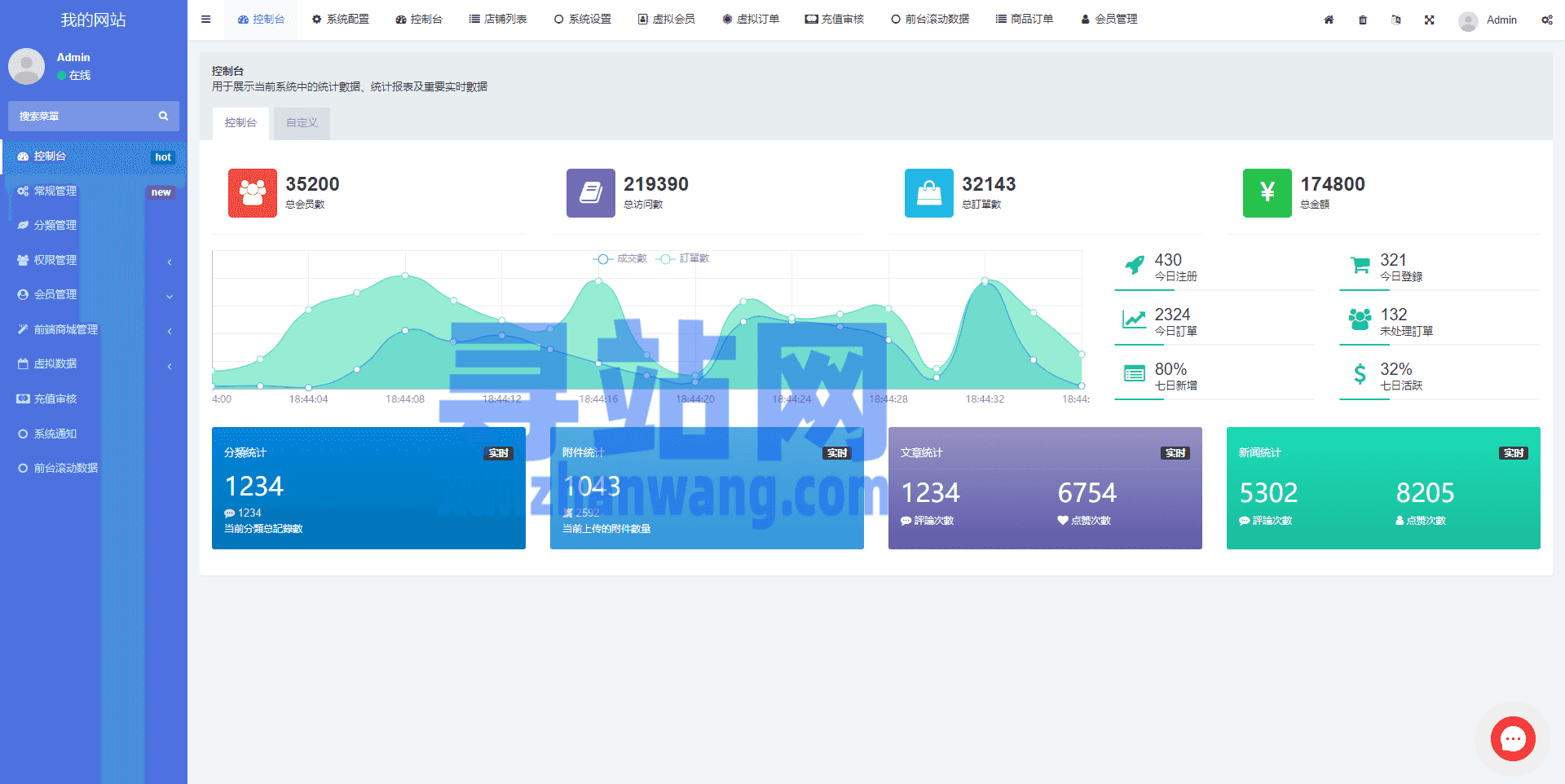Open the red chat bubble button

tap(1513, 739)
